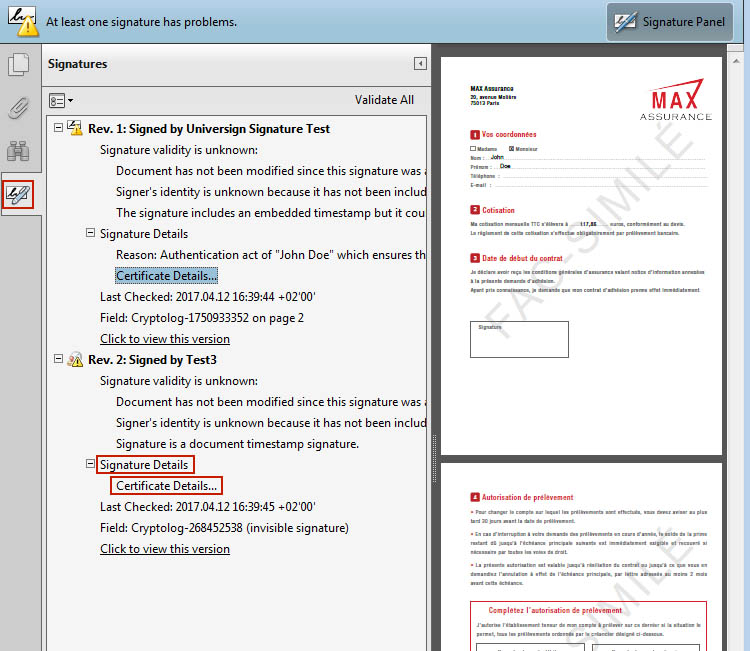Click the Signature Panel button
This screenshot has width=750, height=651.
(x=669, y=21)
